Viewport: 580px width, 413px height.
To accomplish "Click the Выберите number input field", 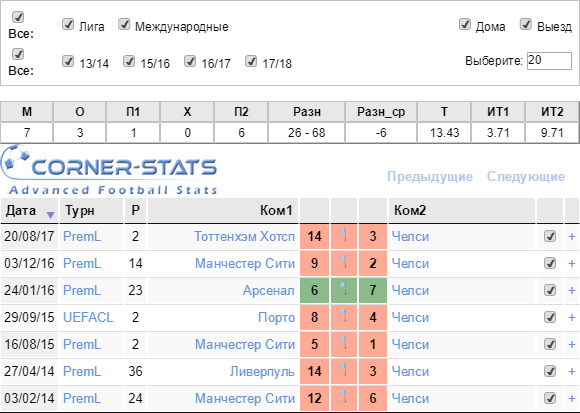I will 549,61.
